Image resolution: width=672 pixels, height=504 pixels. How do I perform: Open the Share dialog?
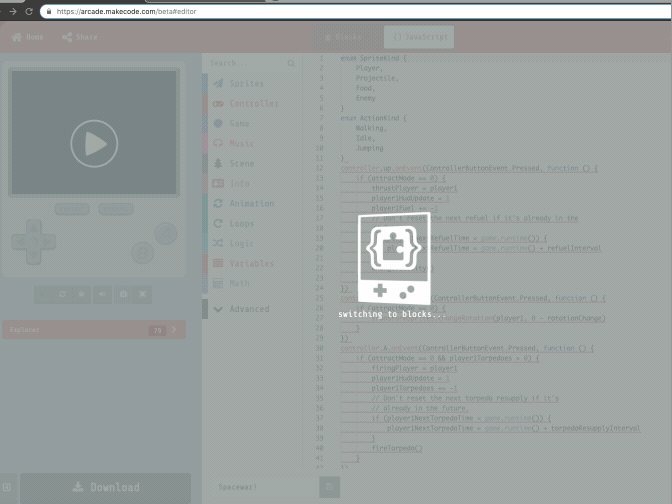80,37
